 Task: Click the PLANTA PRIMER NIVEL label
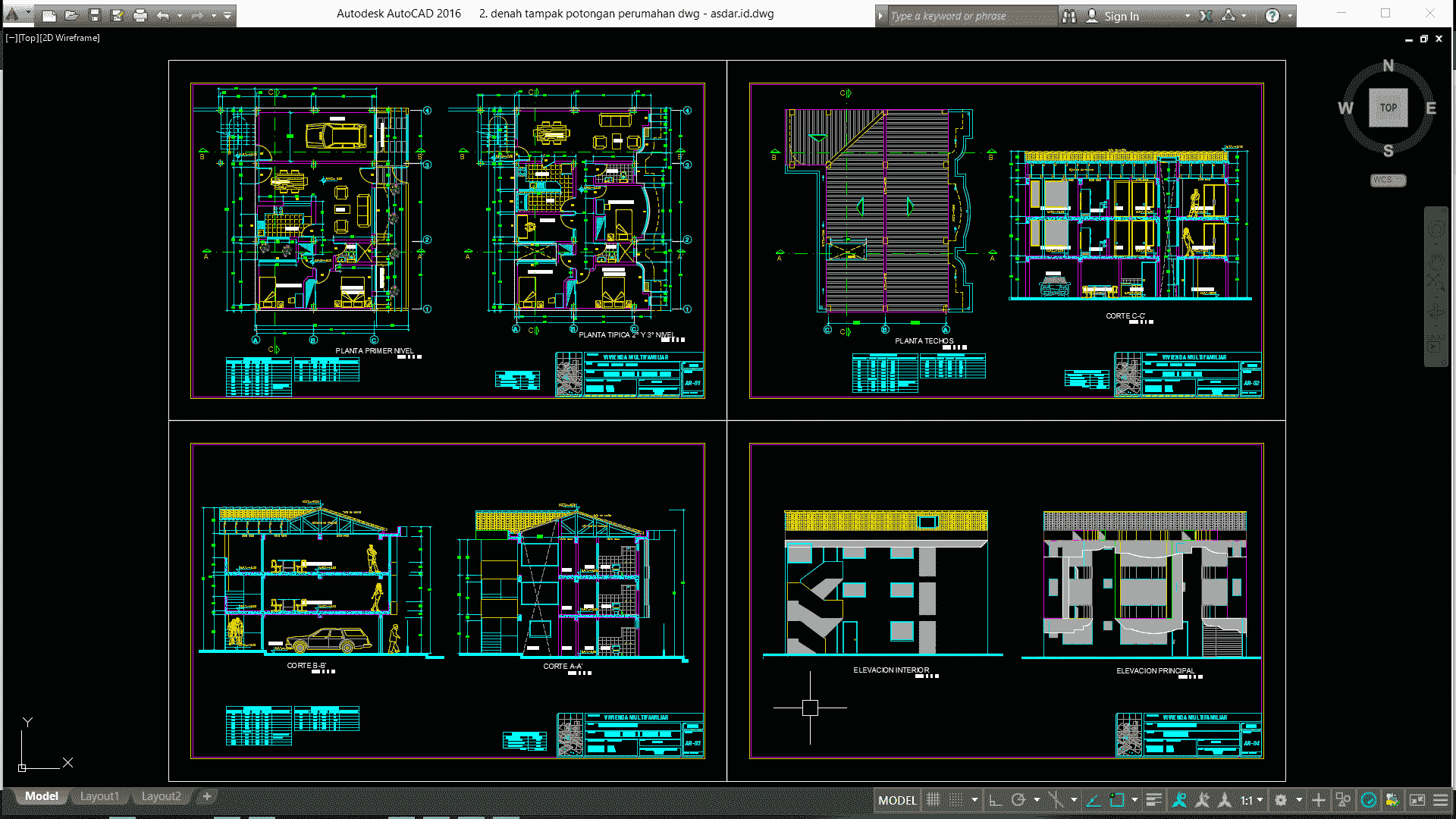375,351
